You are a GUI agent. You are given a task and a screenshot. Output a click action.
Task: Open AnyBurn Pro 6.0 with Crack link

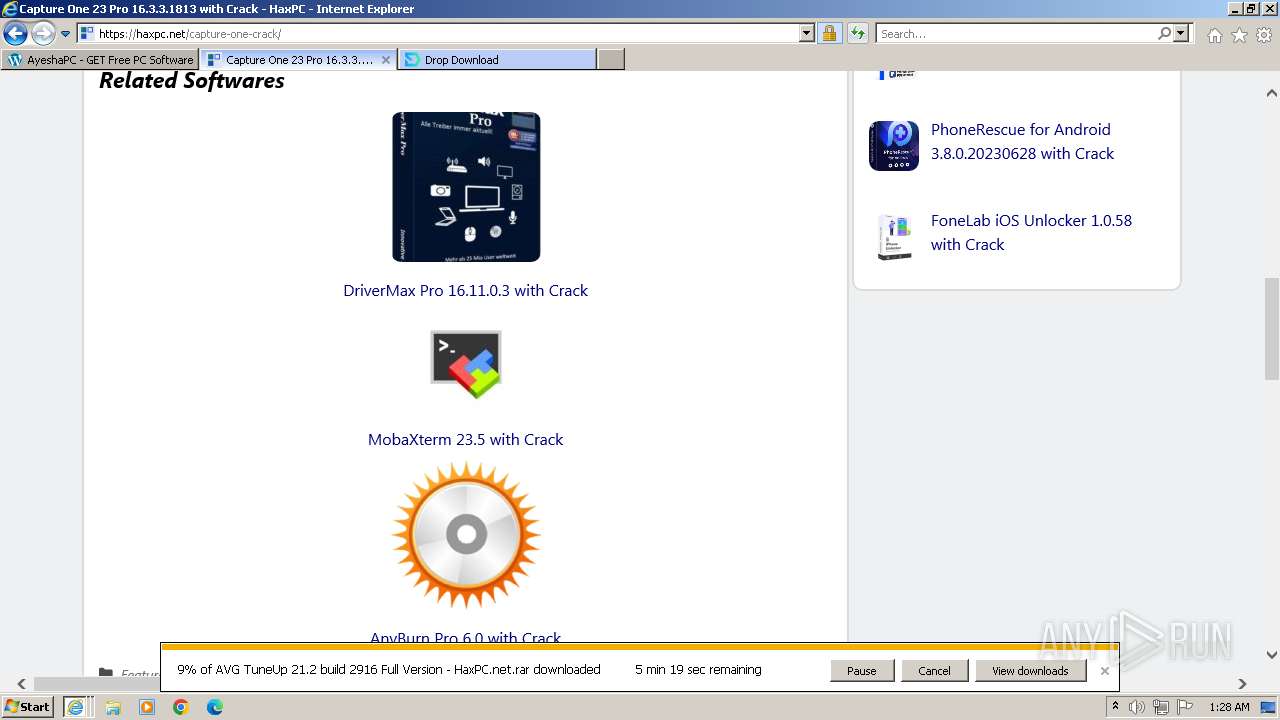(x=466, y=637)
